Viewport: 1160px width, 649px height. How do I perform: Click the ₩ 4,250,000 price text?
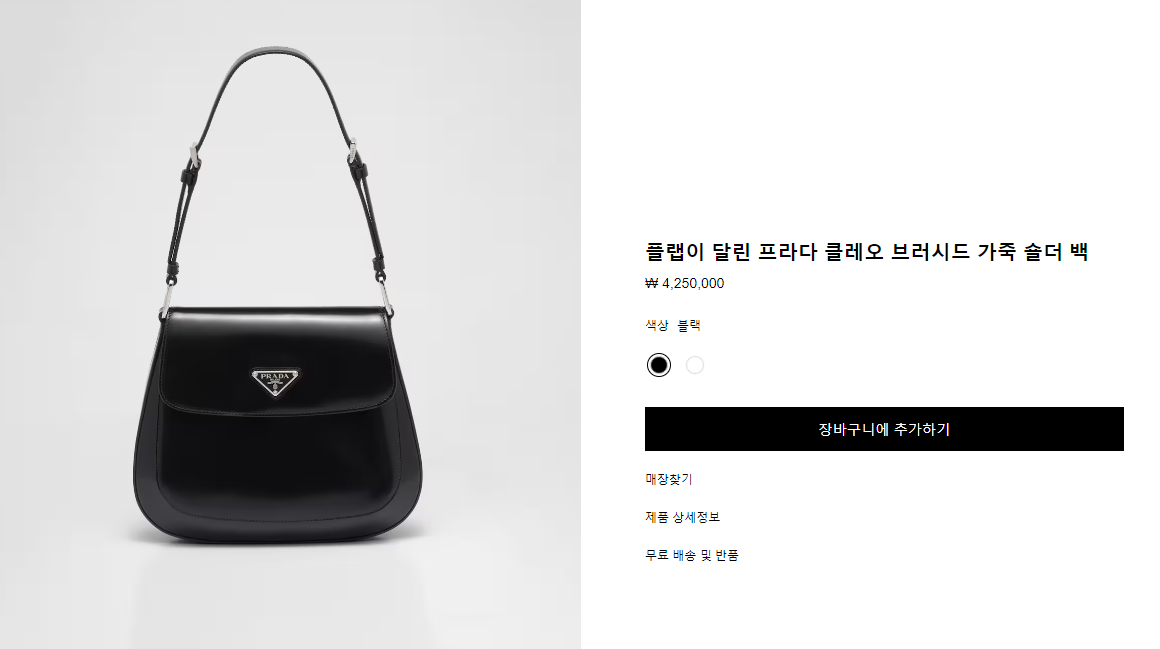point(684,283)
